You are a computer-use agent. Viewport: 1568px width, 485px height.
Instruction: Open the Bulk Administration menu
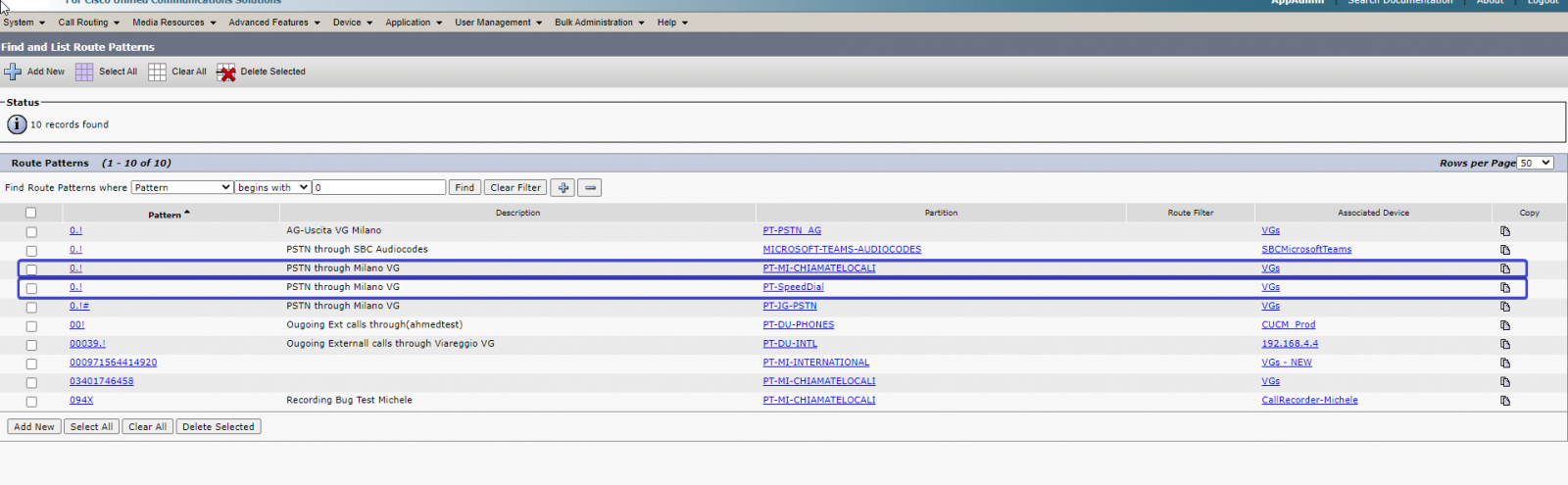point(599,23)
